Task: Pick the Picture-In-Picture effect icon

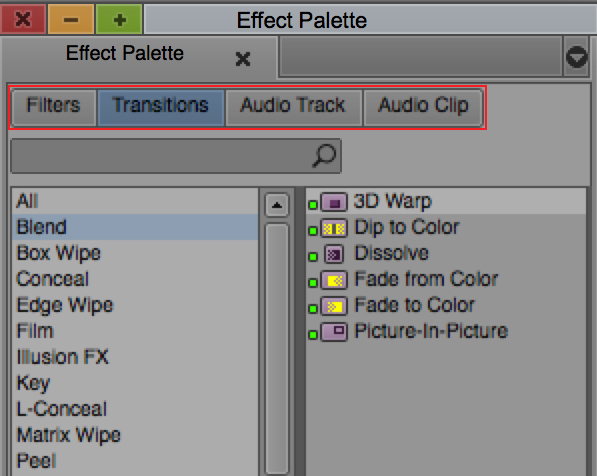Action: pos(334,332)
